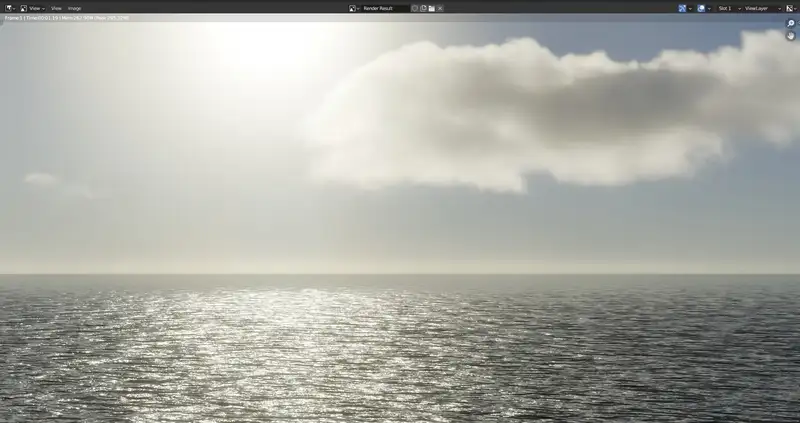Toggle gizmo visibility in header
Screen dimensions: 800x423
pyautogui.click(x=683, y=8)
